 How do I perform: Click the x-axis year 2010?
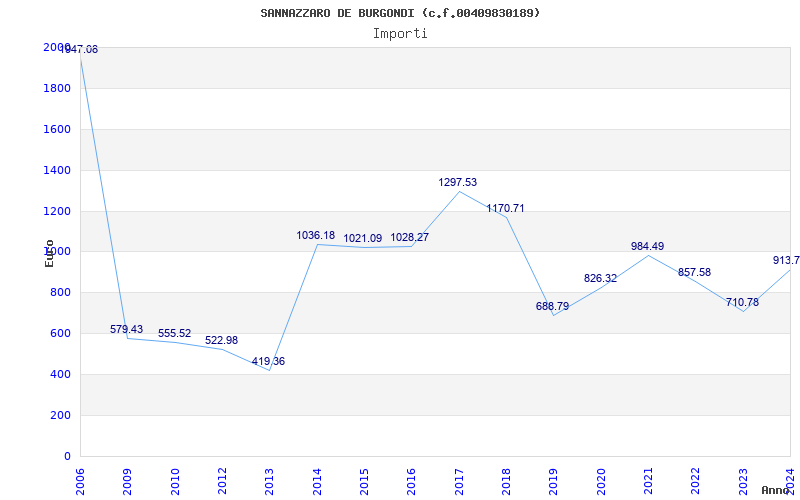tap(175, 482)
